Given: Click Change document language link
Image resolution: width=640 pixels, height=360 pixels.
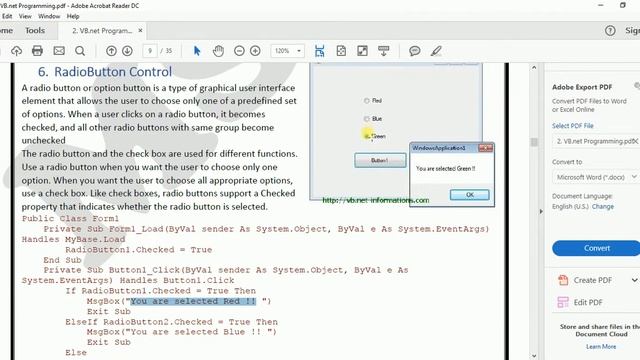Looking at the screenshot, I should tap(603, 207).
